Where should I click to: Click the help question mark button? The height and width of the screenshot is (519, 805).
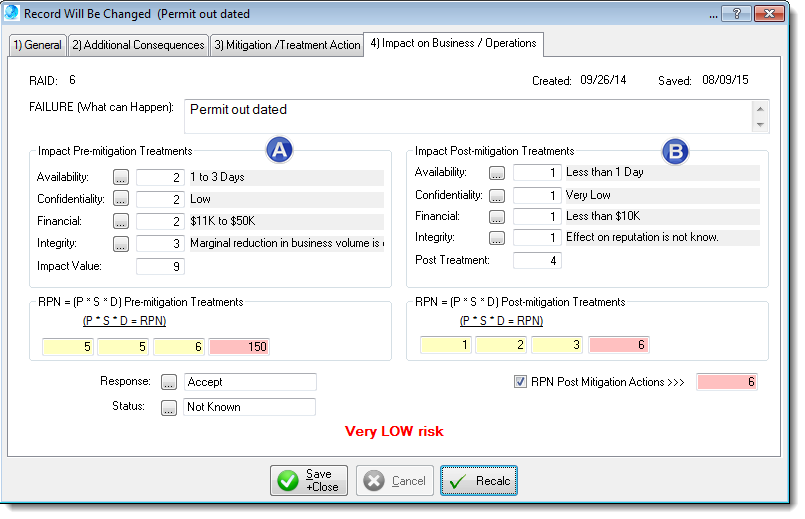(x=737, y=14)
